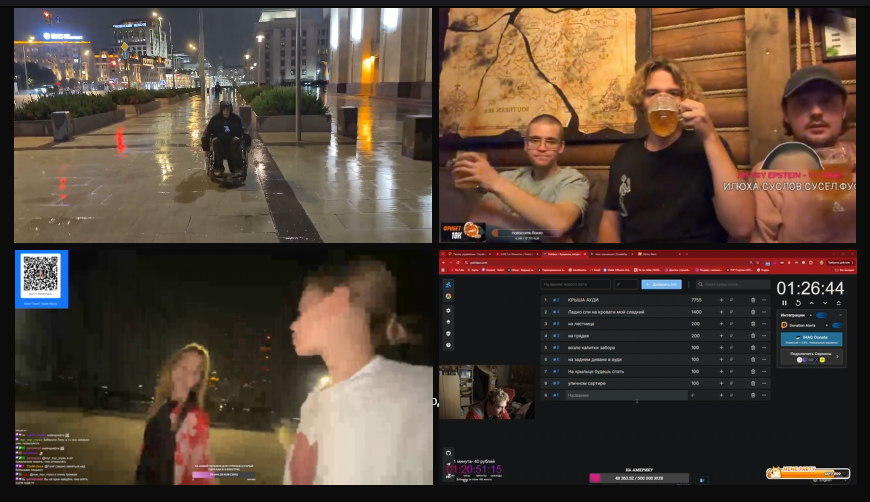This screenshot has width=870, height=502.
Task: Open more options for lot уличном сартире
Action: tap(764, 383)
